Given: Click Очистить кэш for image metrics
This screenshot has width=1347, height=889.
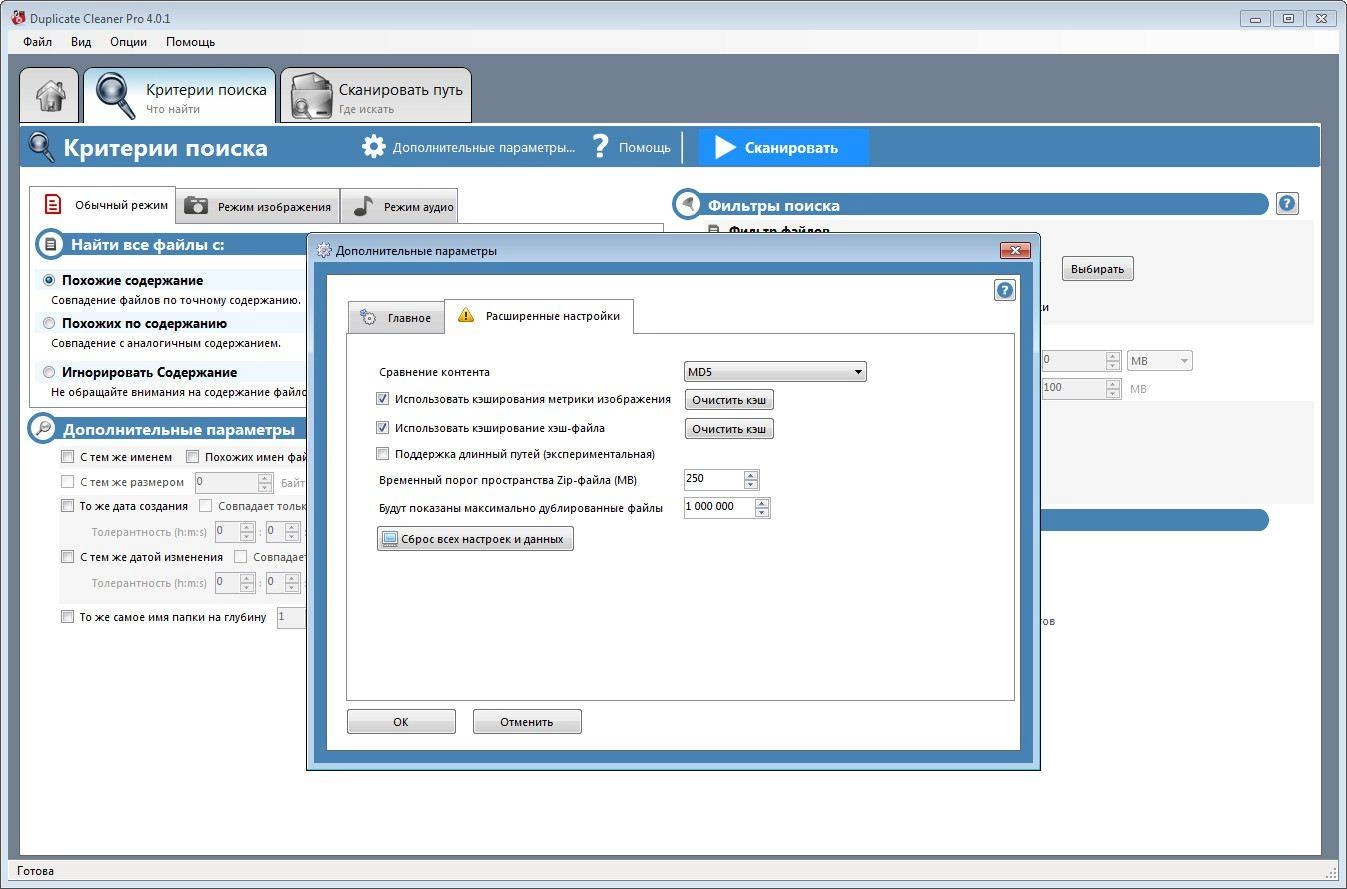Looking at the screenshot, I should (x=729, y=400).
